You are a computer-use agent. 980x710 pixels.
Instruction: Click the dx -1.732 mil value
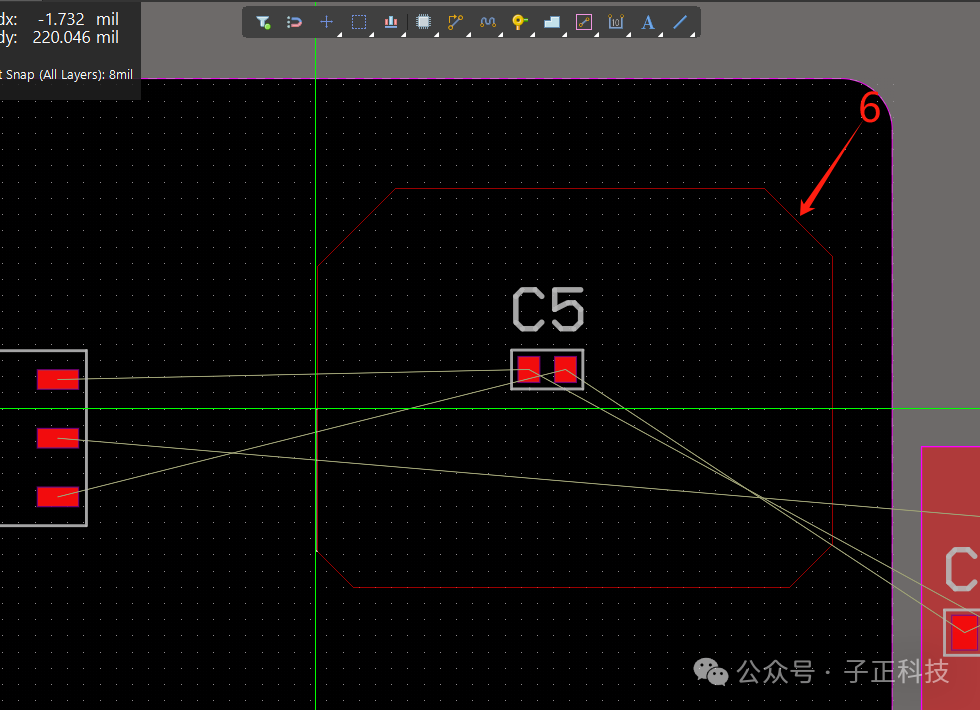(78, 19)
